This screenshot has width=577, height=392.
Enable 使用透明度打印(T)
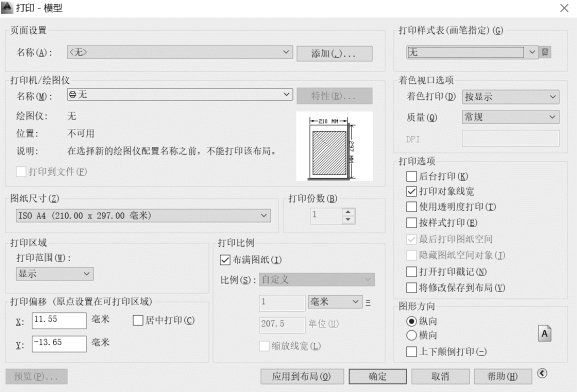411,207
